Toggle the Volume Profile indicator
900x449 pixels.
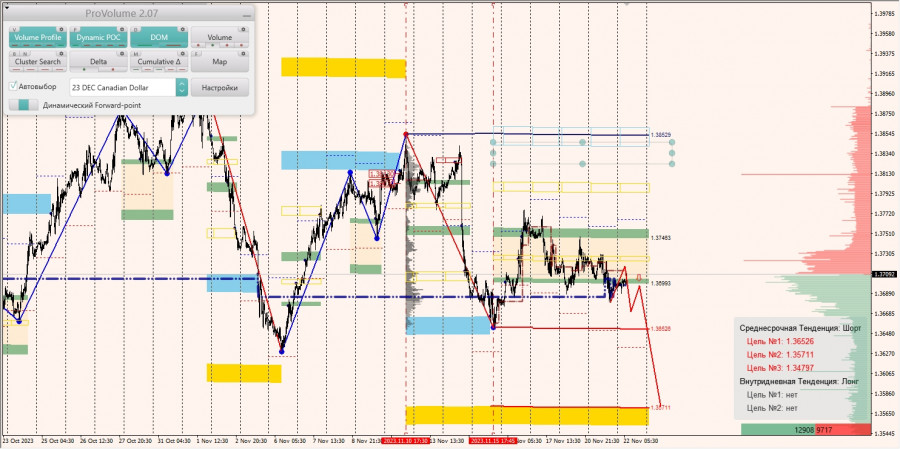click(38, 38)
